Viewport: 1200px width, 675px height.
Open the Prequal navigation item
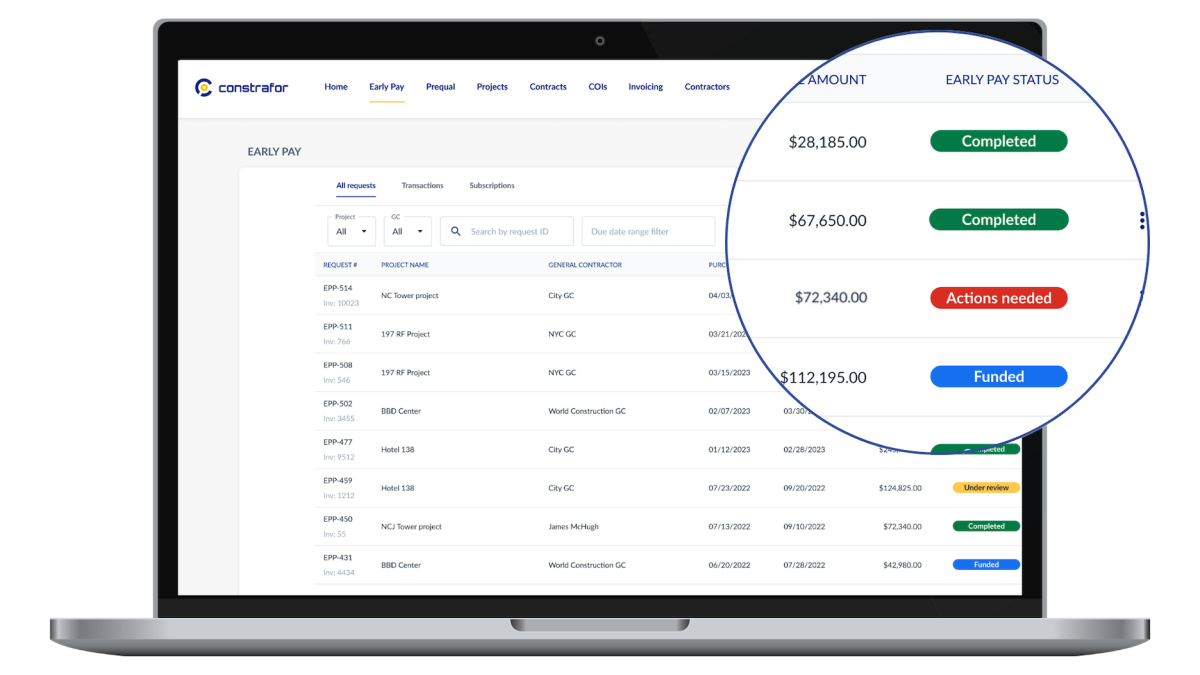pos(440,87)
